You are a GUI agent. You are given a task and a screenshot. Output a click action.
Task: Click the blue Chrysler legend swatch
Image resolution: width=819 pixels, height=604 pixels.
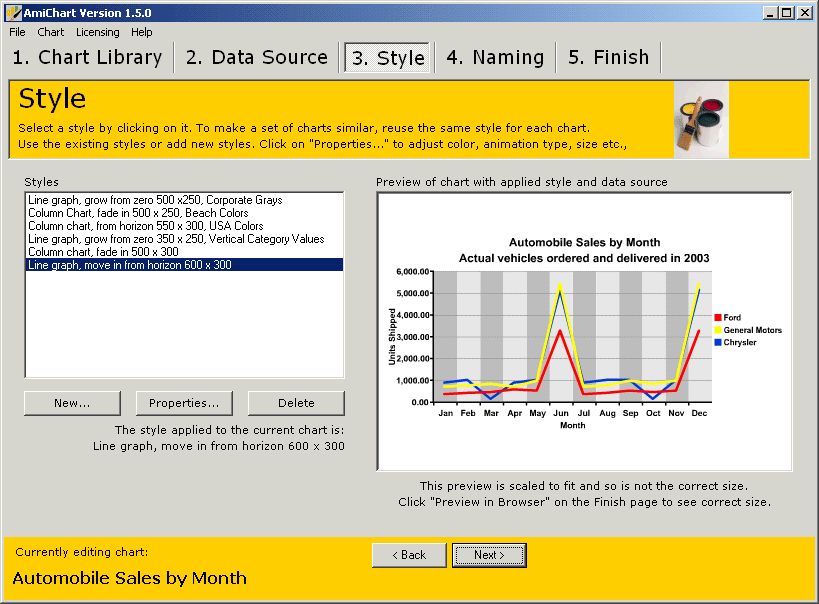[x=717, y=342]
